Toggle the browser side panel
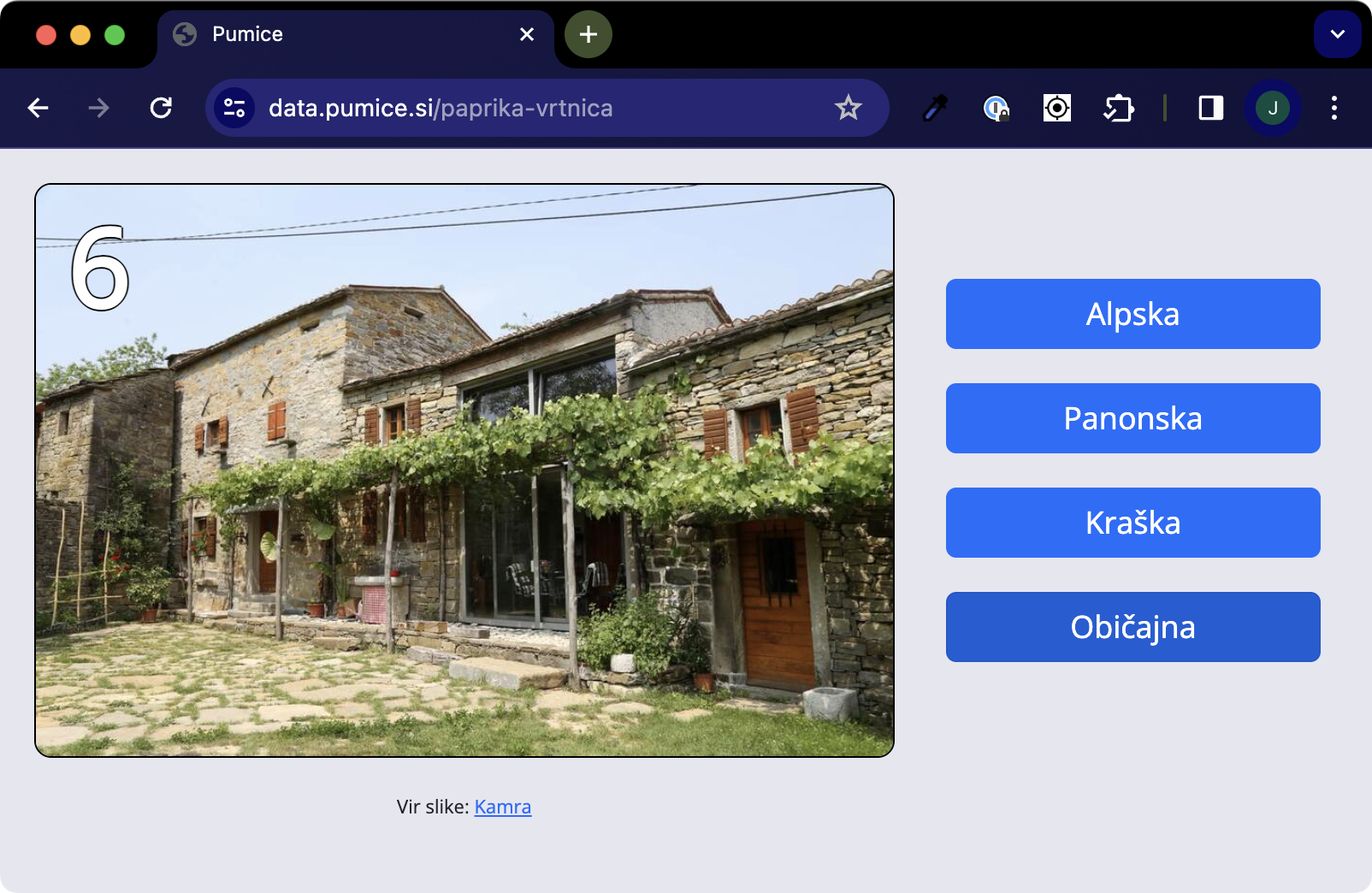1372x893 pixels. point(1210,108)
